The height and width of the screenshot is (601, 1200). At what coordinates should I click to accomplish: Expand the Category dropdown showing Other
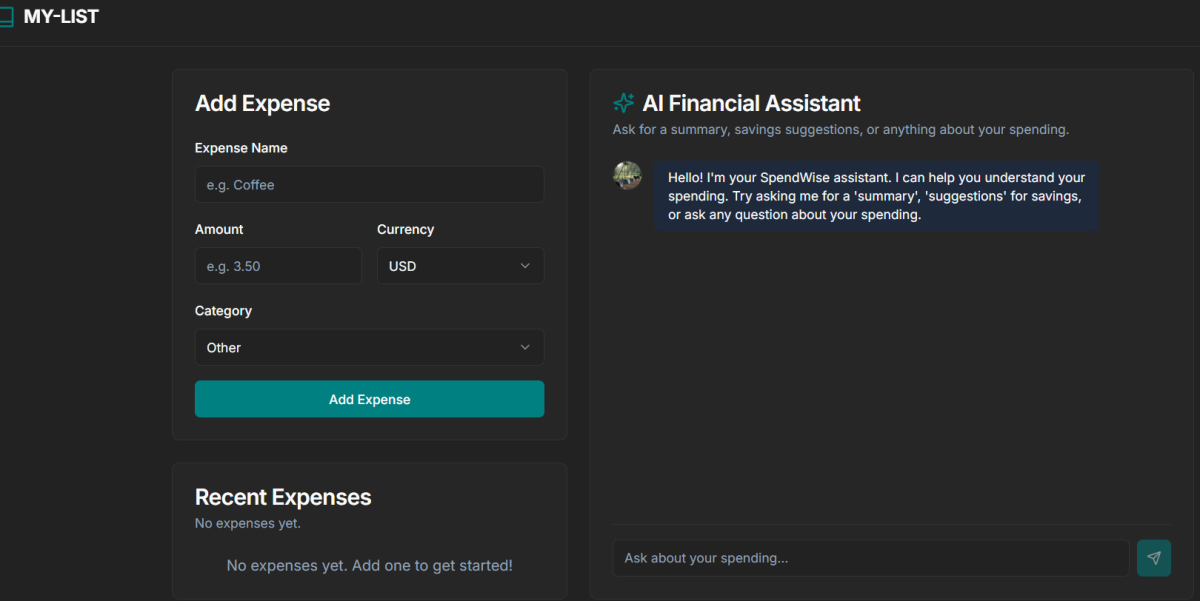coord(369,348)
